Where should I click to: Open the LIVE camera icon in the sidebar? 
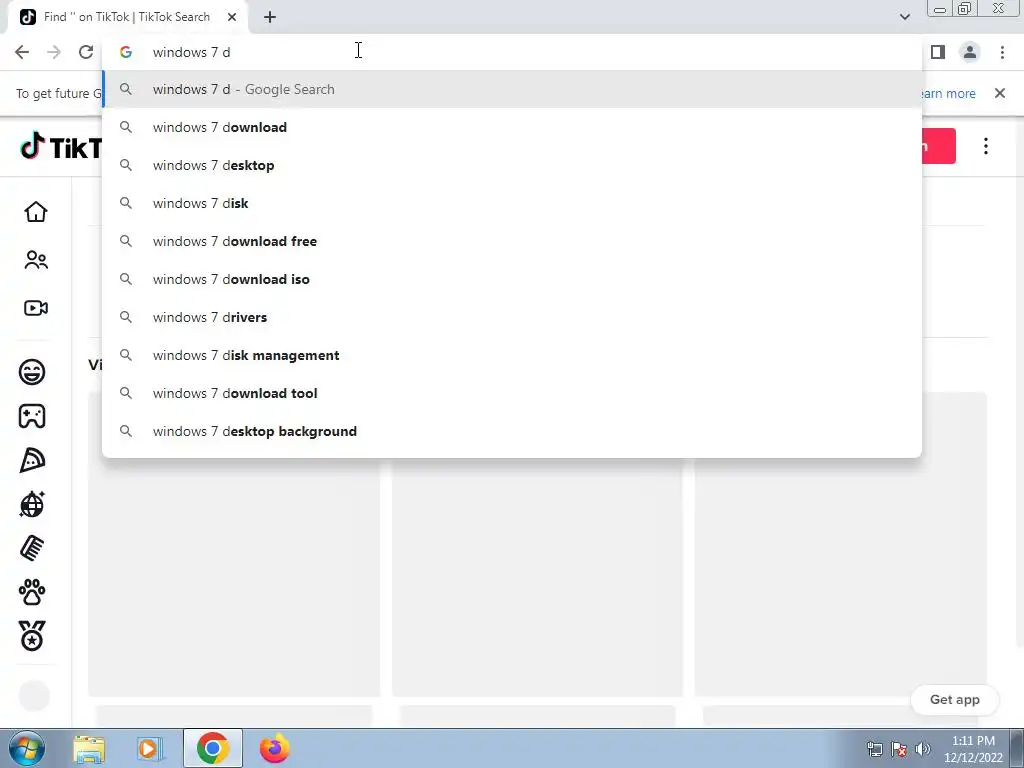point(36,308)
